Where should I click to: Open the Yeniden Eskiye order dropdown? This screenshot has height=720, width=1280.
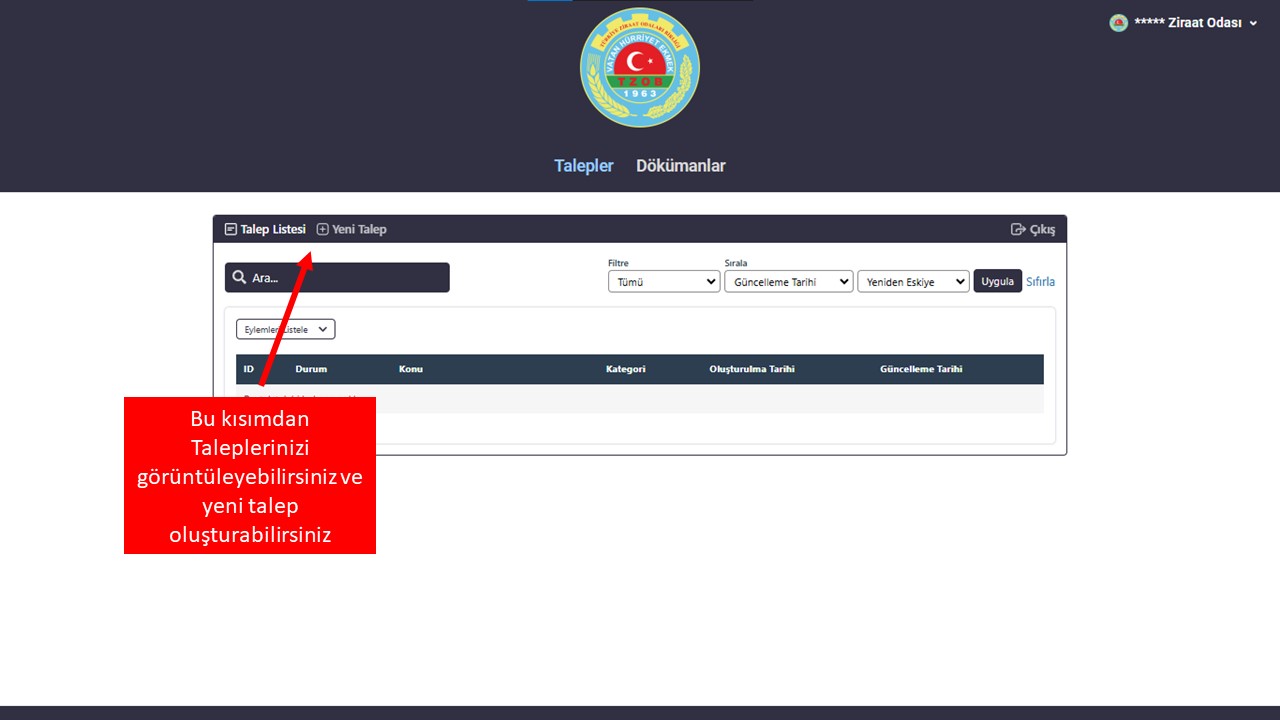[913, 282]
